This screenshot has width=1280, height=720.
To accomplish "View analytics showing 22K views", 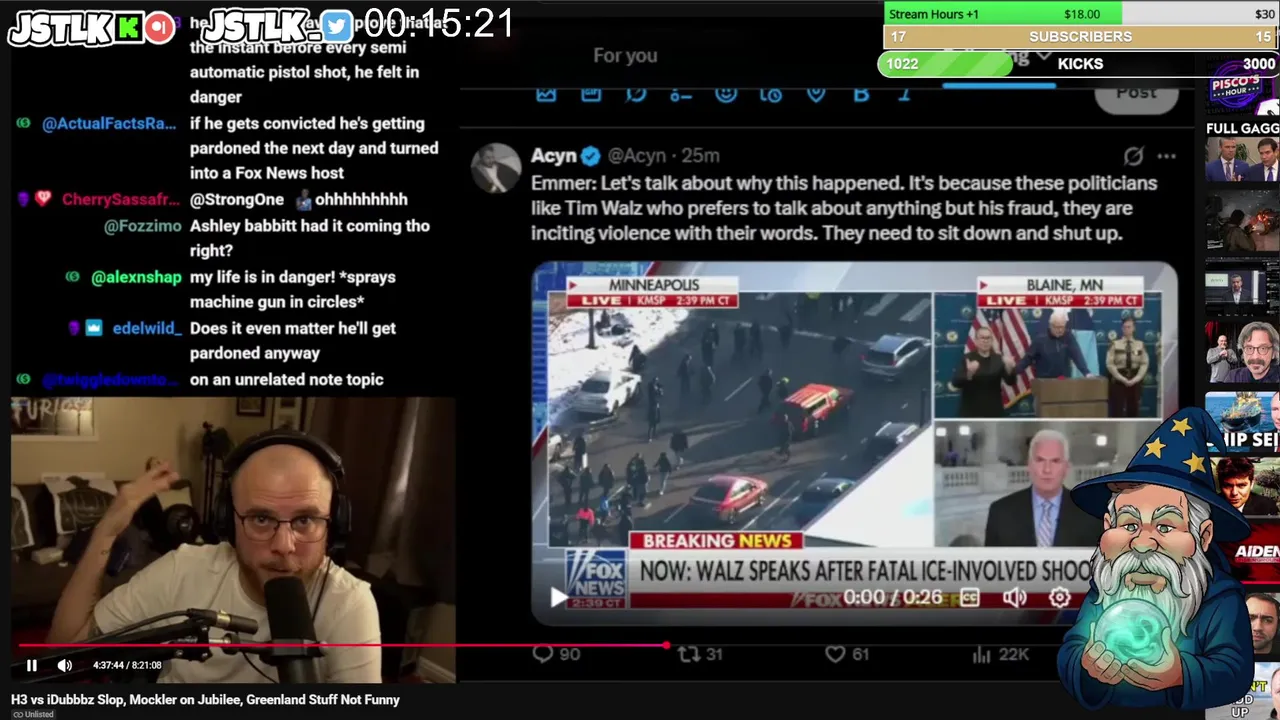I will coord(1000,654).
